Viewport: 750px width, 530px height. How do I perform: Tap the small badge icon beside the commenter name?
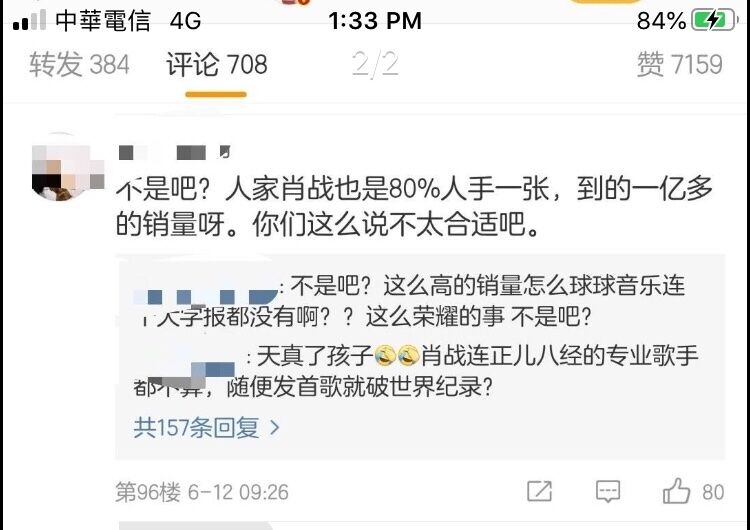click(224, 152)
